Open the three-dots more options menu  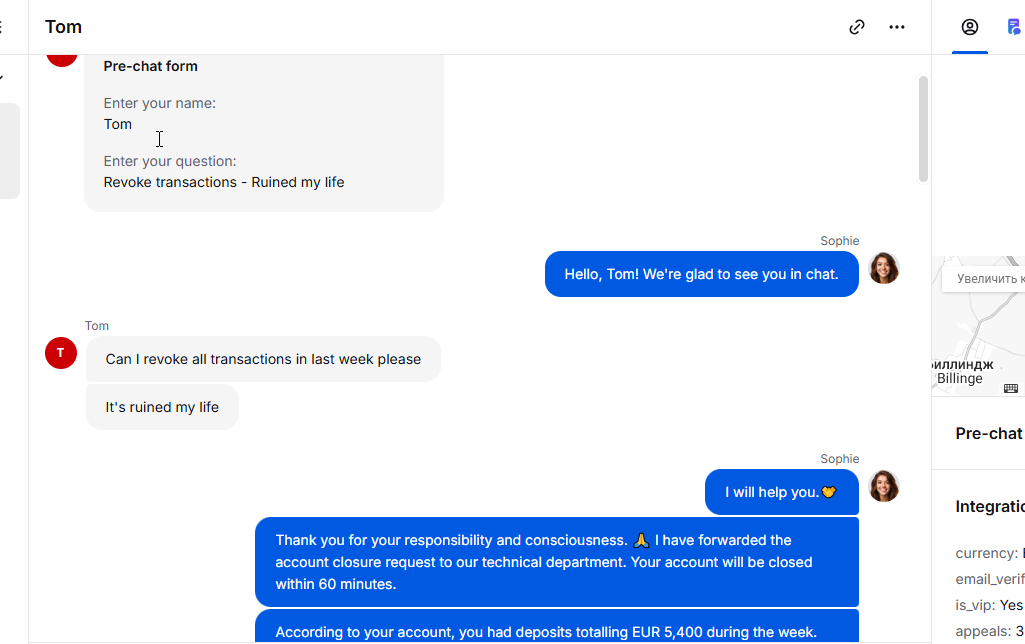tap(897, 27)
